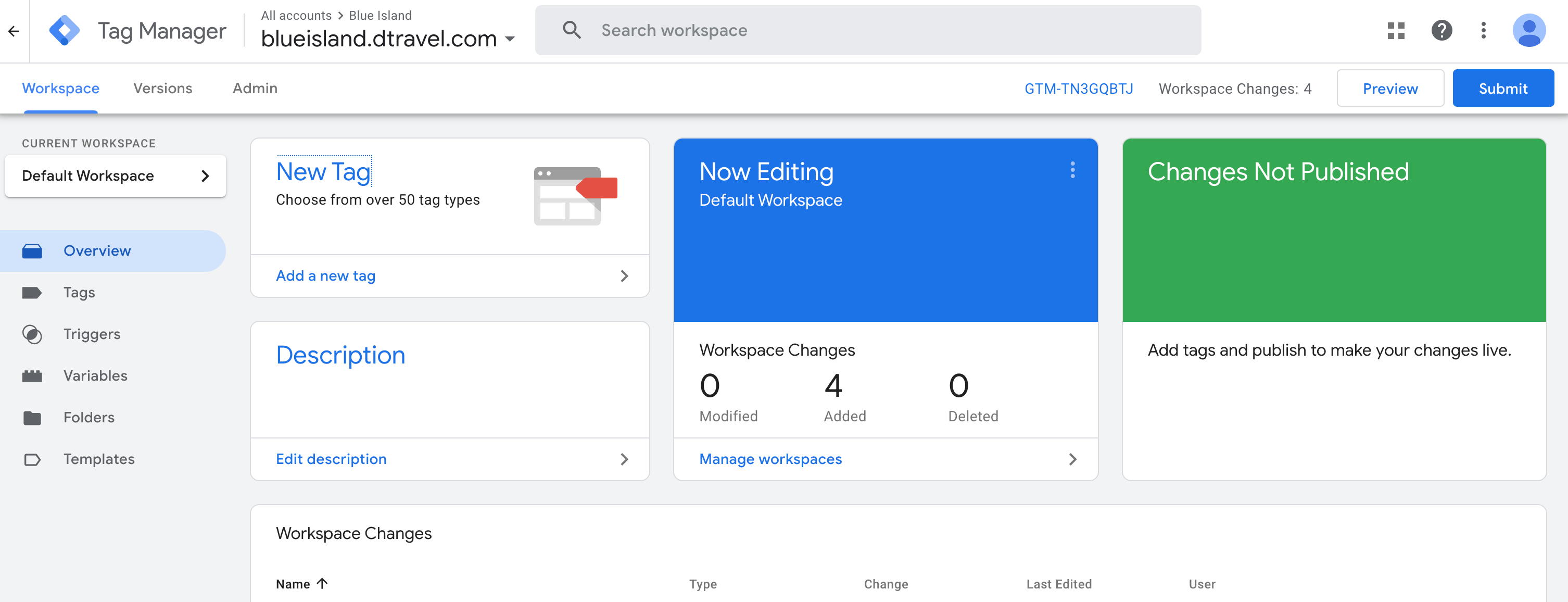This screenshot has width=1568, height=602.
Task: Click the Name column sort arrow
Action: pyautogui.click(x=322, y=583)
